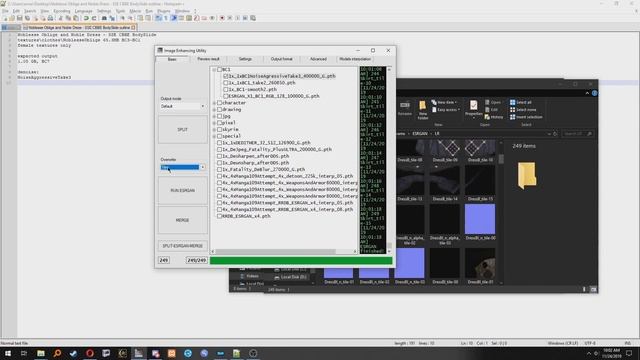The image size is (640, 360).
Task: Click the Explorer search box
Action: (577, 134)
